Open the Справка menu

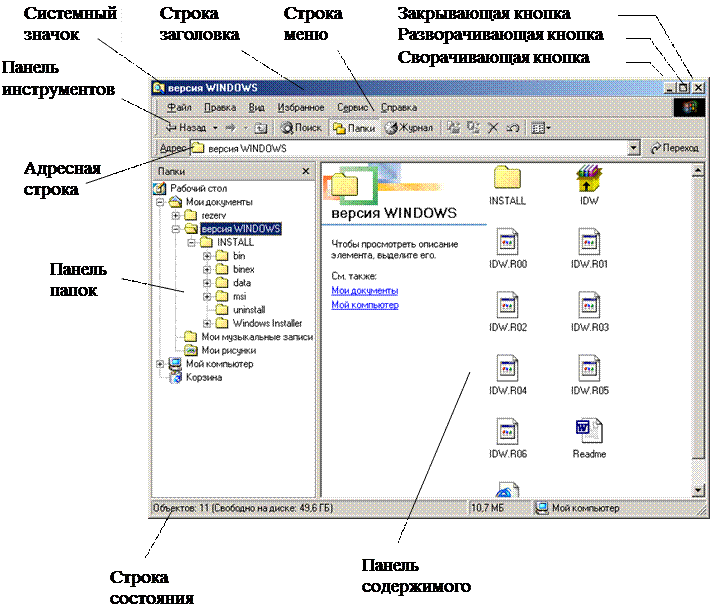(x=398, y=107)
